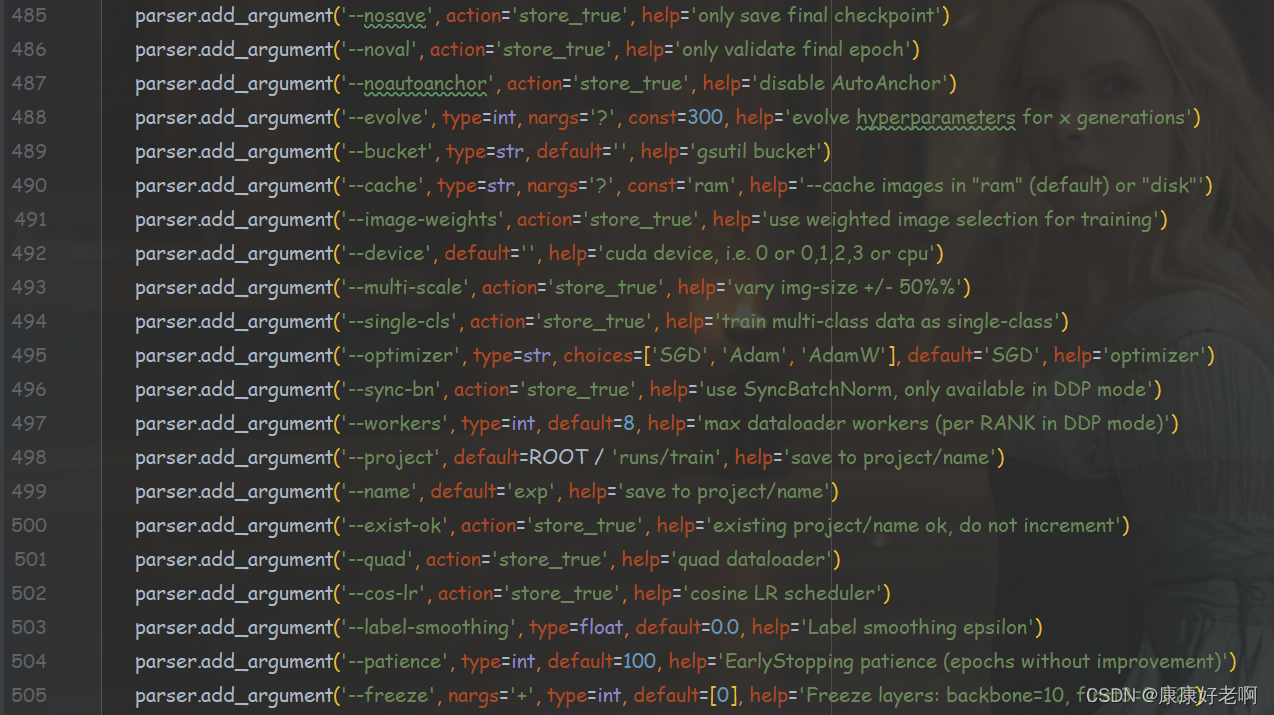Click line number 485 in the gutter
The width and height of the screenshot is (1274, 715).
pyautogui.click(x=29, y=15)
